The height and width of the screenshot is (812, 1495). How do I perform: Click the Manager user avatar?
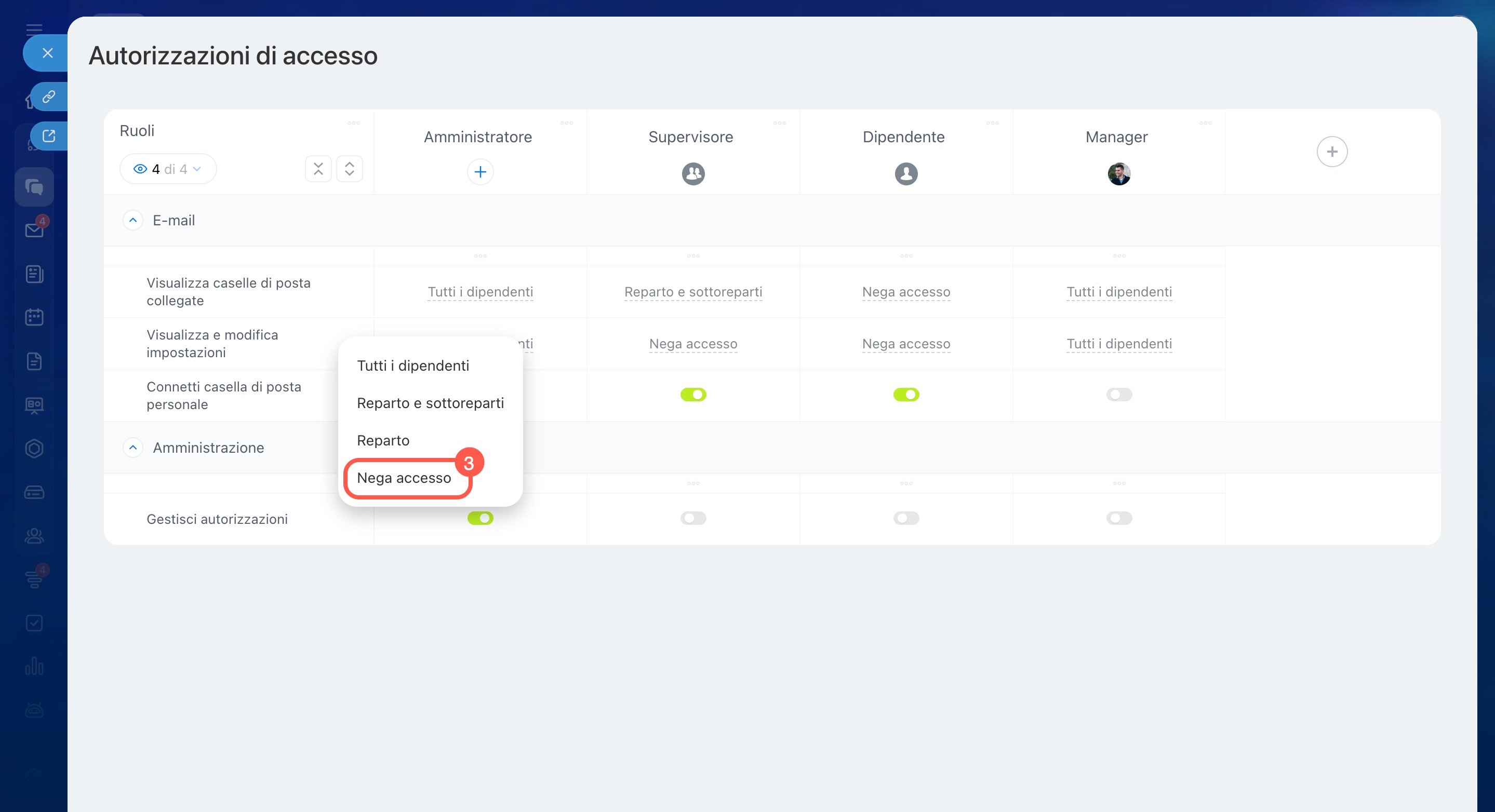tap(1118, 173)
